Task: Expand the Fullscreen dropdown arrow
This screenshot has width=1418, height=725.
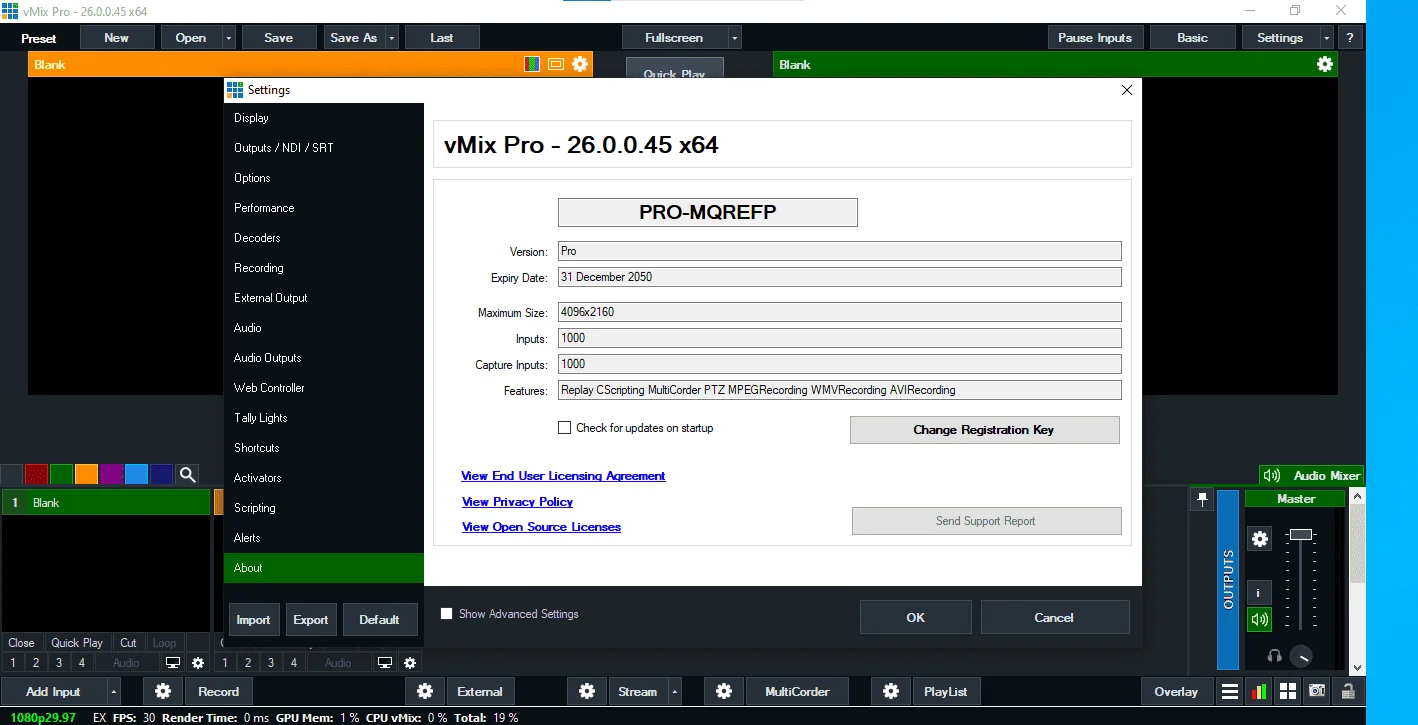Action: 735,38
